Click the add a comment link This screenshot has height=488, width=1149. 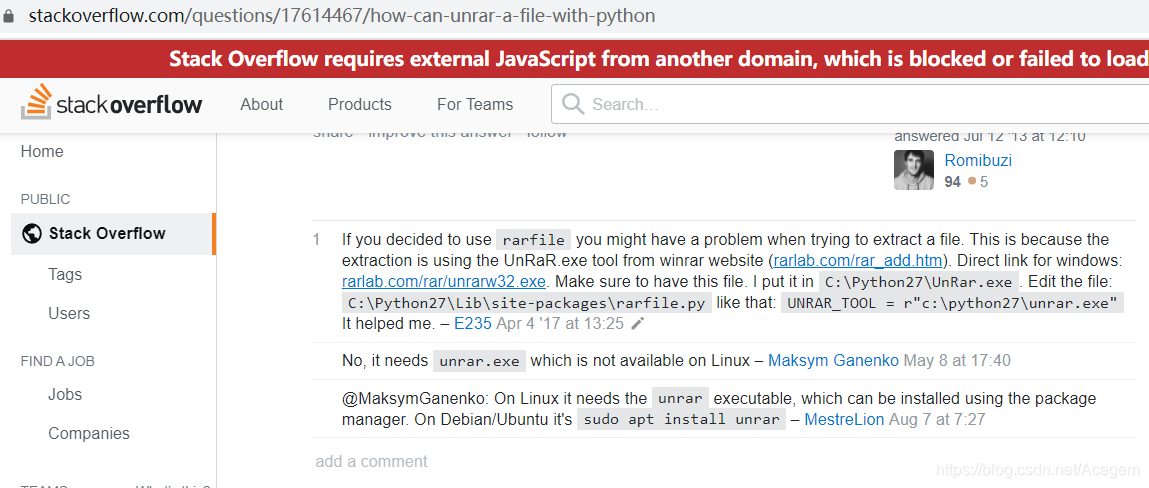click(372, 462)
